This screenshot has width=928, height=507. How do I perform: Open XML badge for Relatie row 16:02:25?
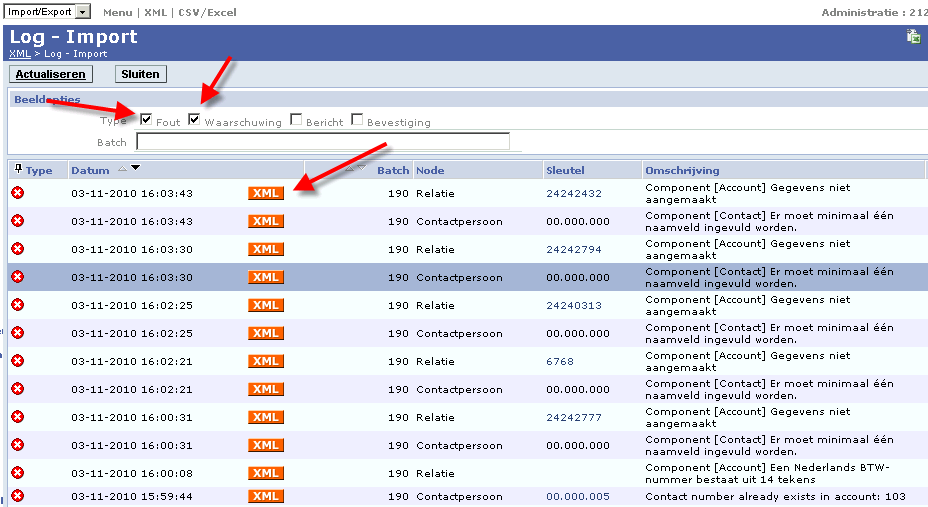point(266,305)
